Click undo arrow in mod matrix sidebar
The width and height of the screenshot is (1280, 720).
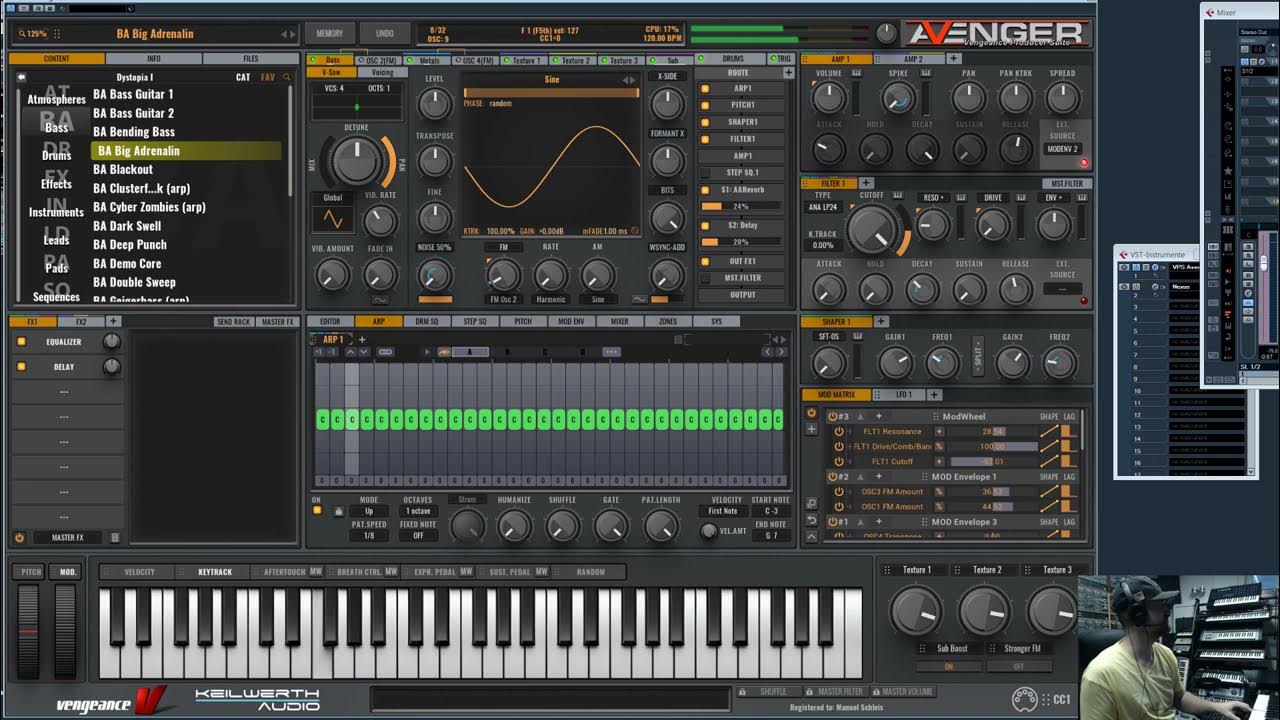point(811,520)
